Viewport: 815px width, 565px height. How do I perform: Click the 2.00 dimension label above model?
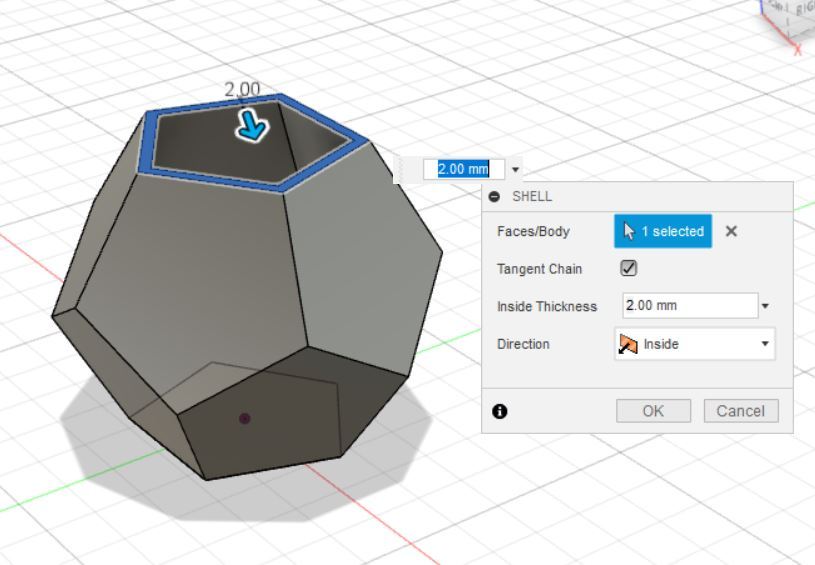(242, 89)
